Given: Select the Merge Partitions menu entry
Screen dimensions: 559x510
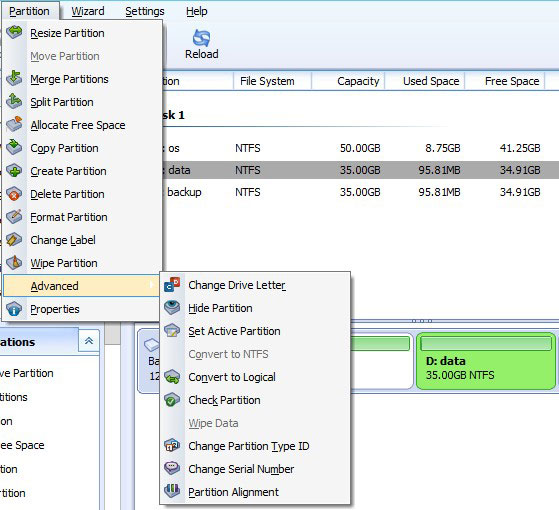Looking at the screenshot, I should 83,79.
